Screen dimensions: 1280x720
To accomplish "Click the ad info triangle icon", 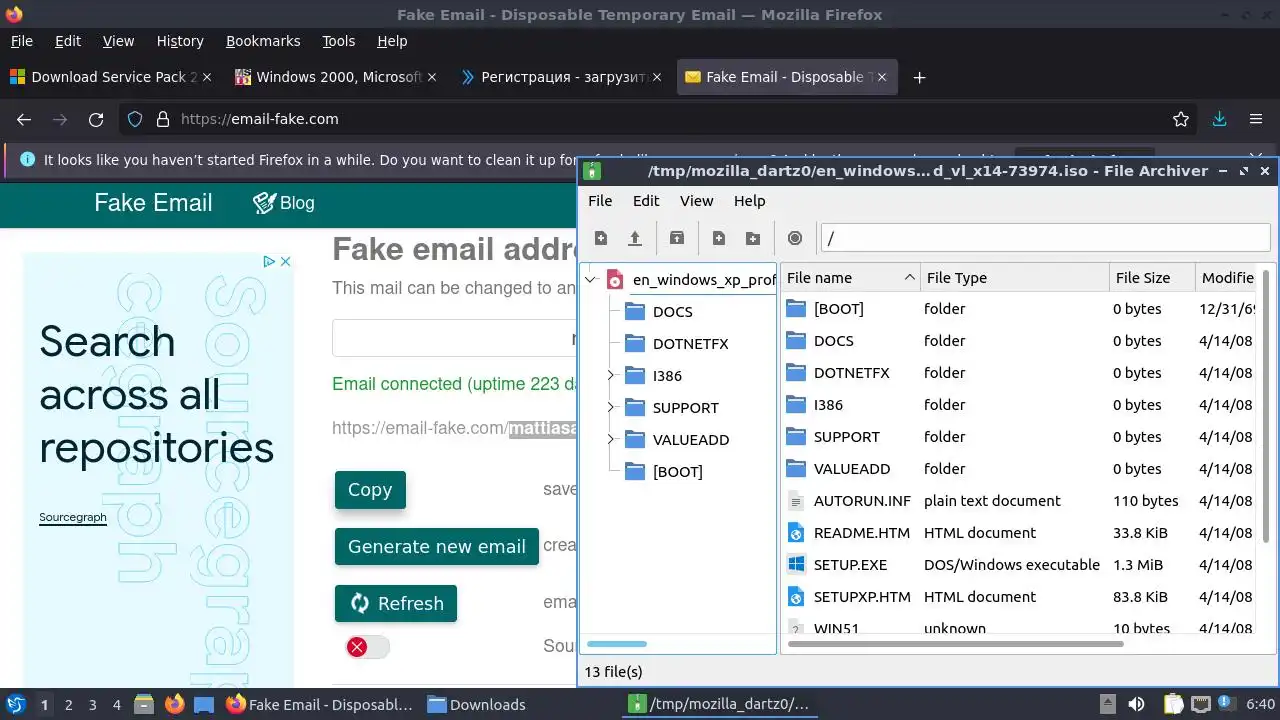I will pyautogui.click(x=269, y=261).
